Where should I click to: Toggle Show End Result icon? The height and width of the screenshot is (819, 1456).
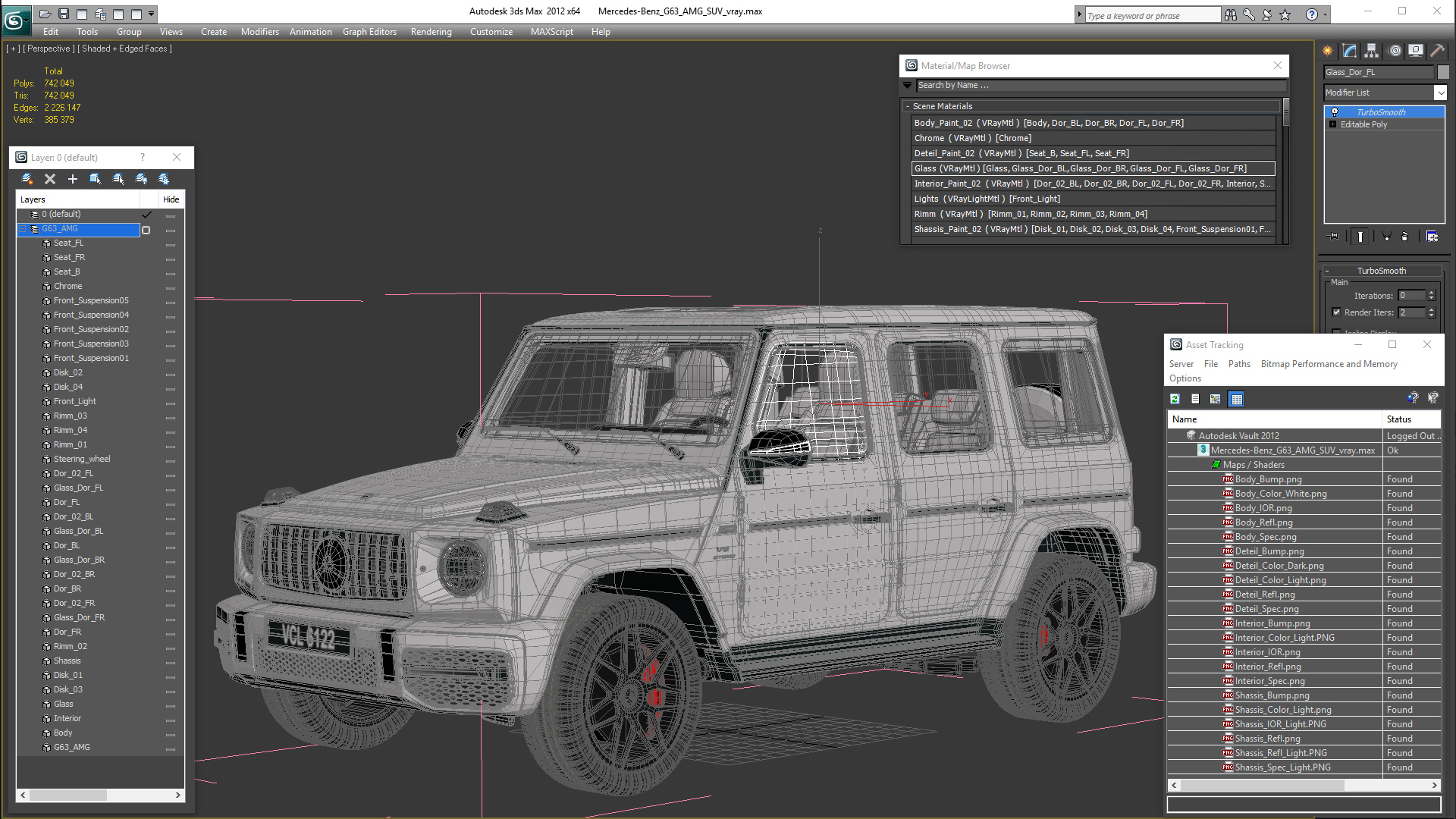click(1360, 237)
